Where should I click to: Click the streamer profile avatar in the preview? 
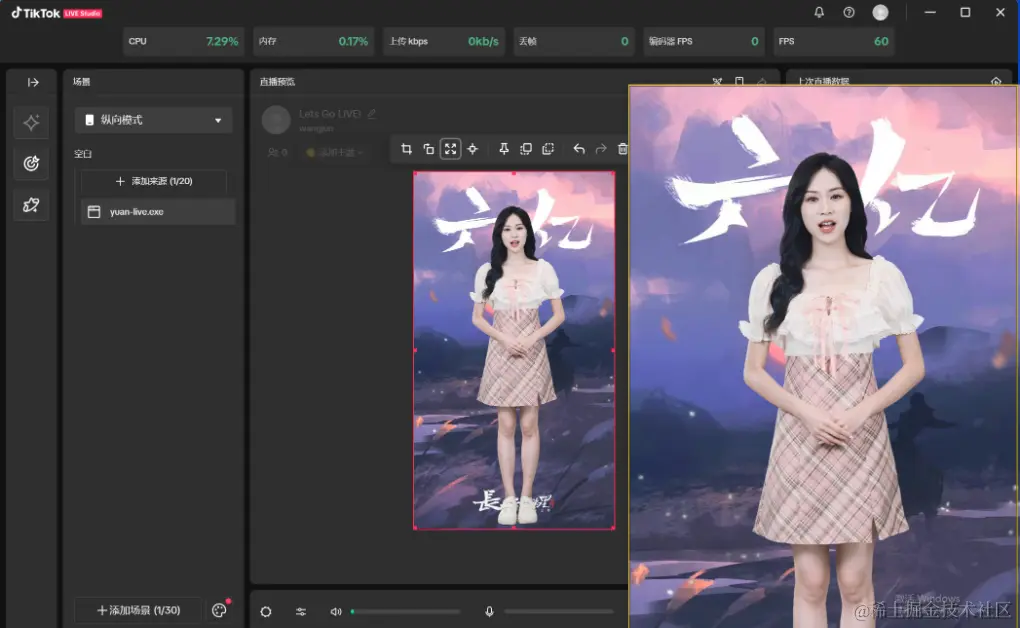(276, 120)
